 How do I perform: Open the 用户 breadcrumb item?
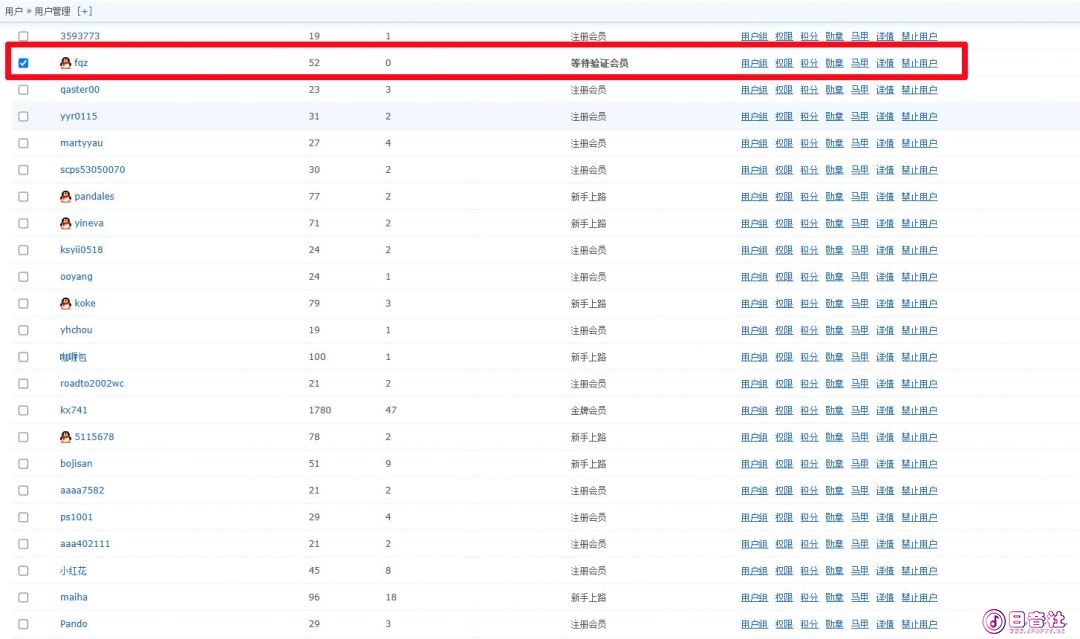[14, 11]
